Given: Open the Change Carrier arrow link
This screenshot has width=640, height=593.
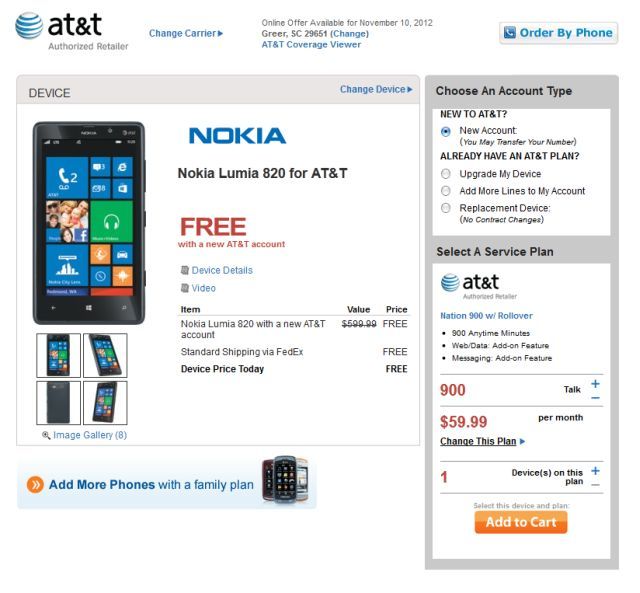Looking at the screenshot, I should point(186,33).
